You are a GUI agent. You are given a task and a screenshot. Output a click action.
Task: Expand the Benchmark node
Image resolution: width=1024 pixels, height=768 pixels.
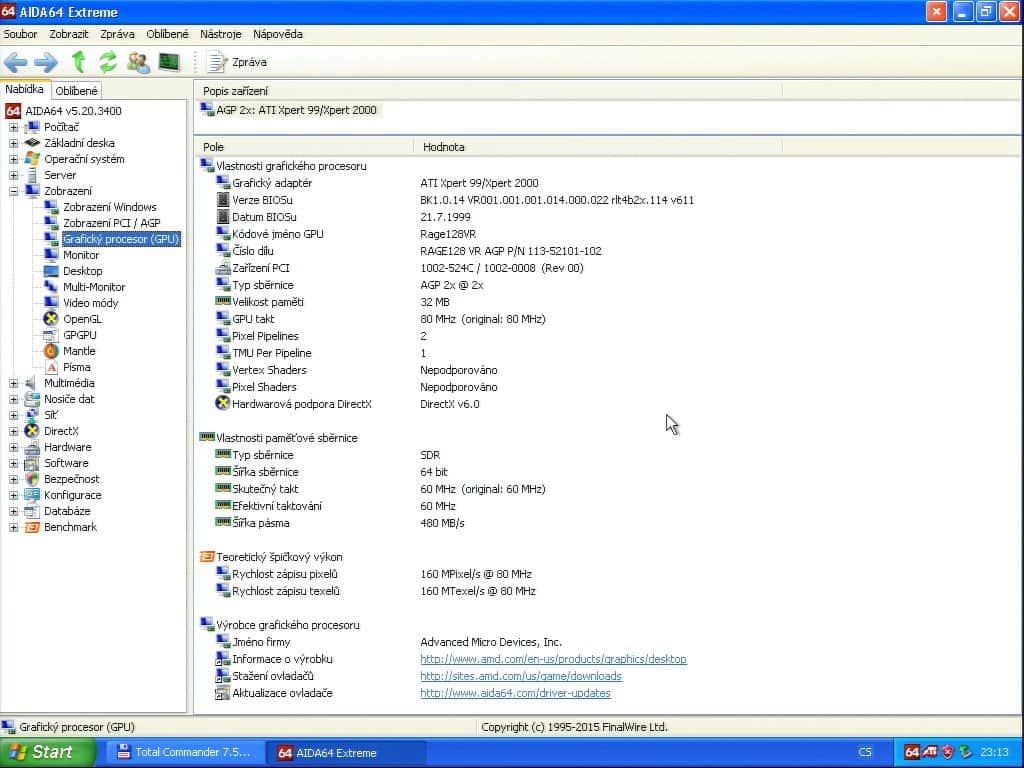(13, 527)
